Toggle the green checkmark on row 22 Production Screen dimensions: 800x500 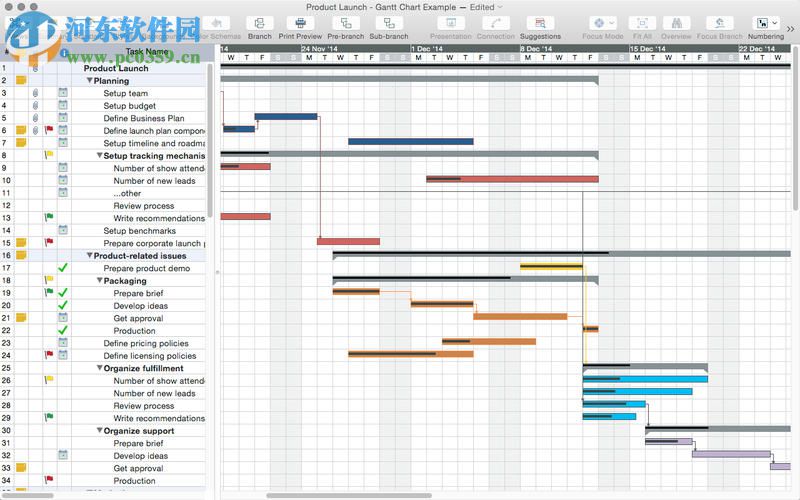(x=63, y=330)
